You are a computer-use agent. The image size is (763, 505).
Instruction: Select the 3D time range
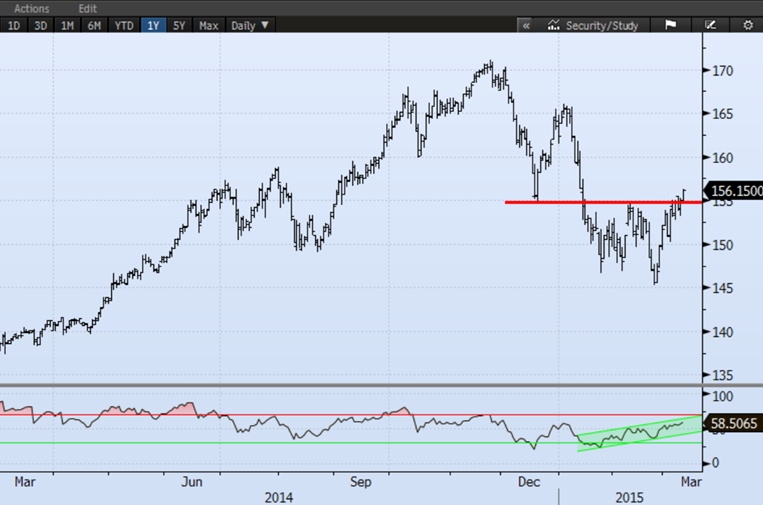[x=41, y=25]
